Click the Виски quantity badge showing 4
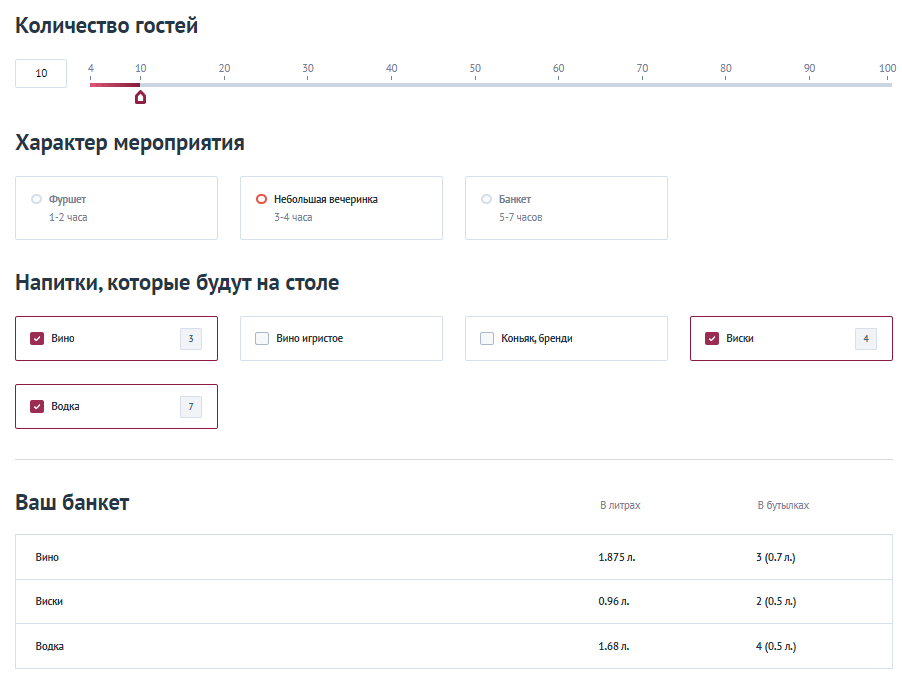 point(865,339)
